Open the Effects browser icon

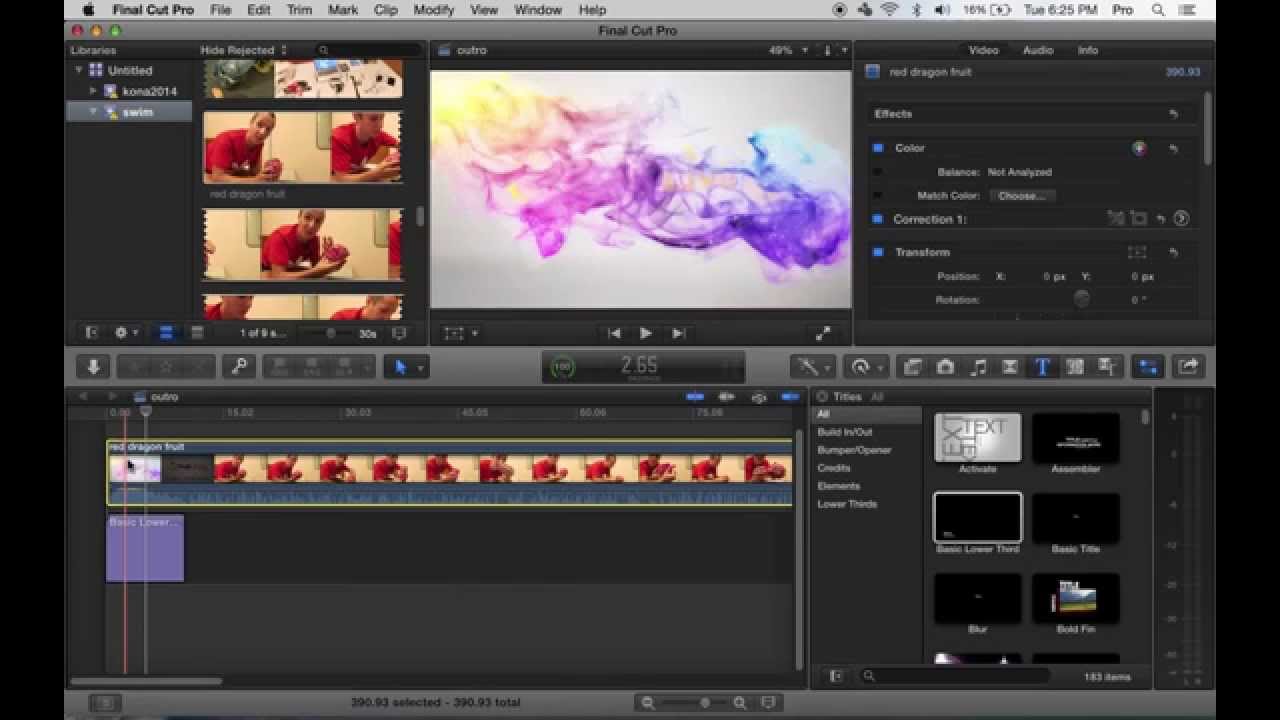coord(912,367)
